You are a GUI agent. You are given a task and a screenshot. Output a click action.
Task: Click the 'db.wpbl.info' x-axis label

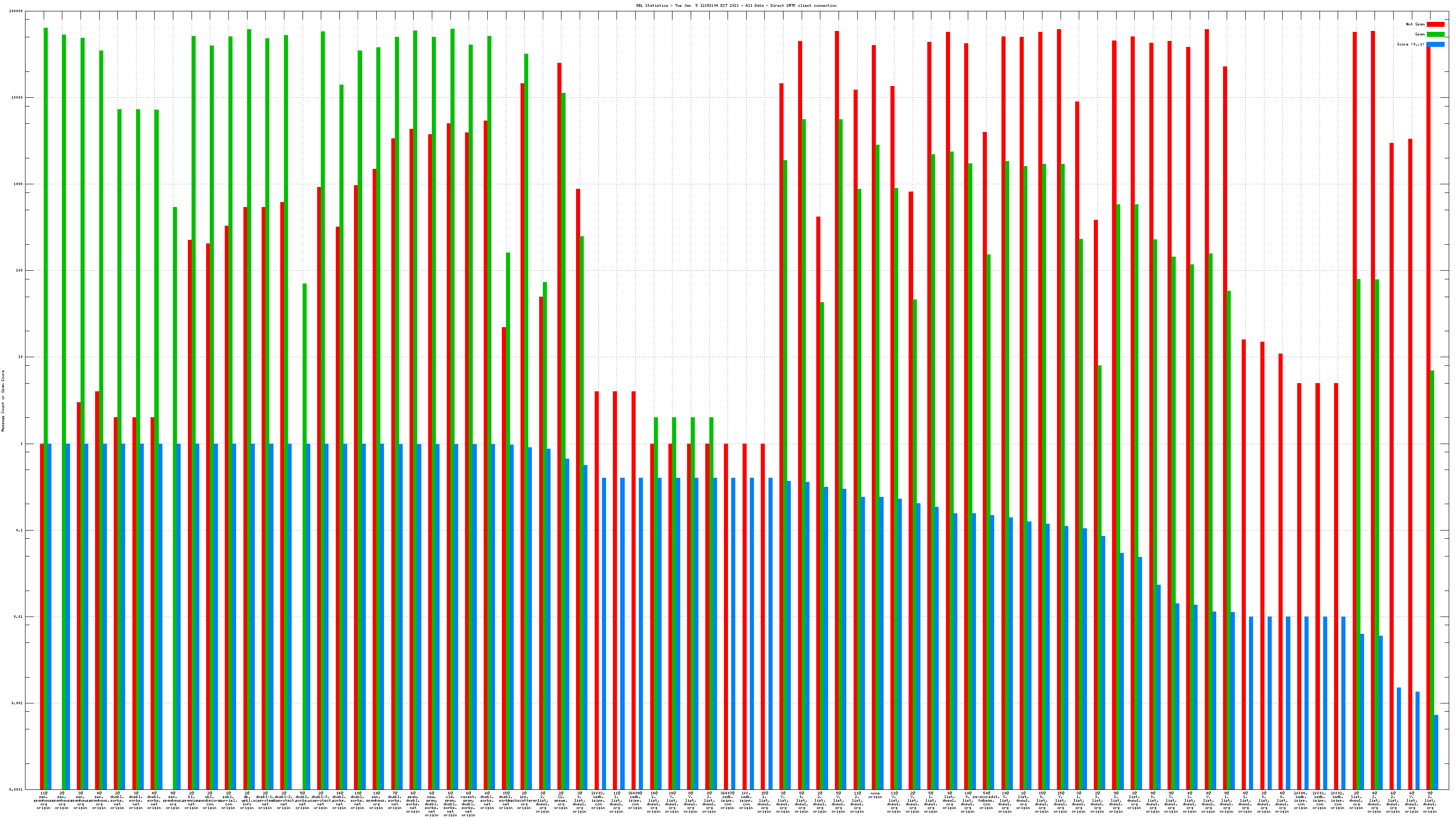(247, 800)
